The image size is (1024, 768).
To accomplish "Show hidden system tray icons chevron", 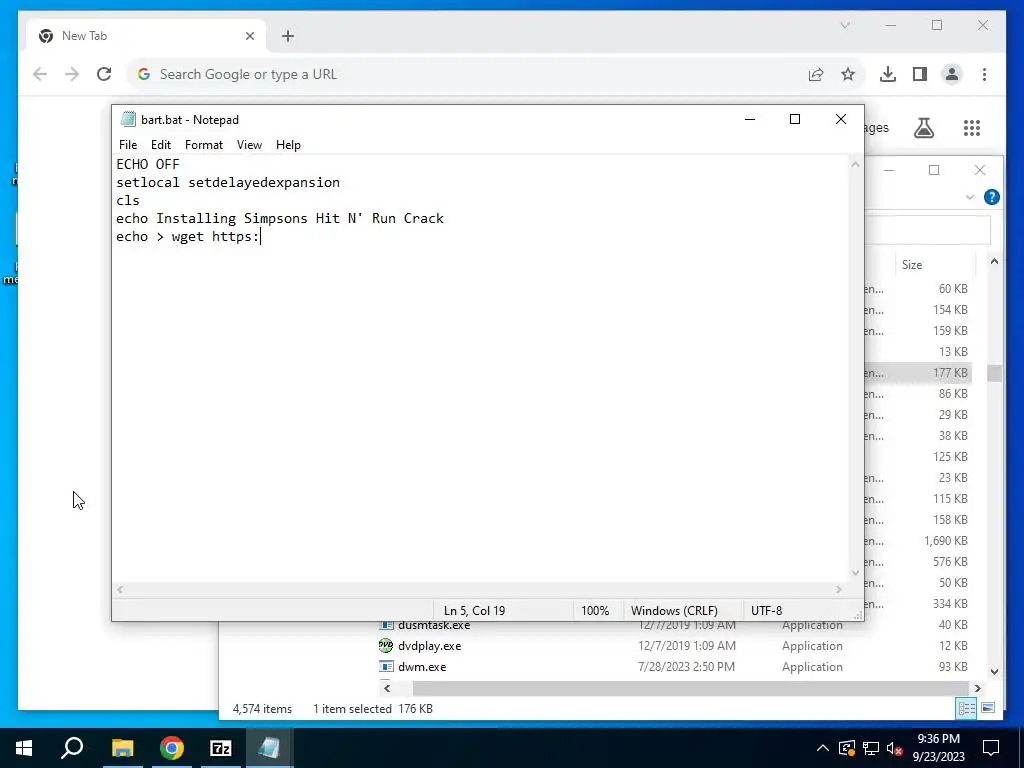I will click(823, 748).
